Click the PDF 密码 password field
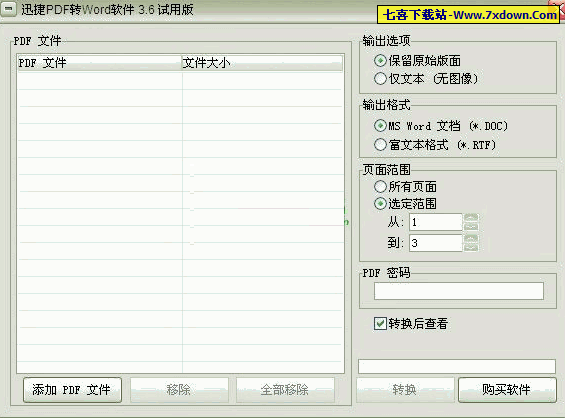565x418 pixels. click(x=459, y=291)
